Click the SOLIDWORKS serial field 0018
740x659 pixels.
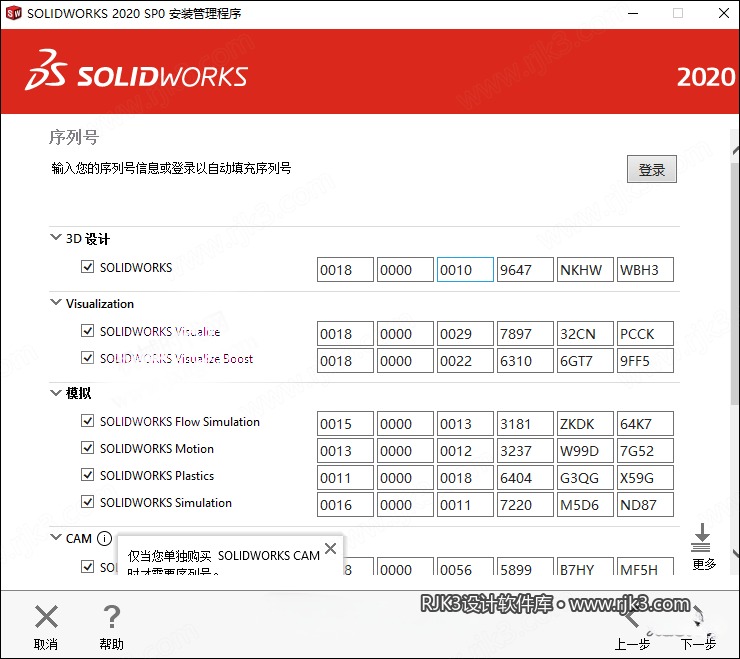tap(345, 270)
